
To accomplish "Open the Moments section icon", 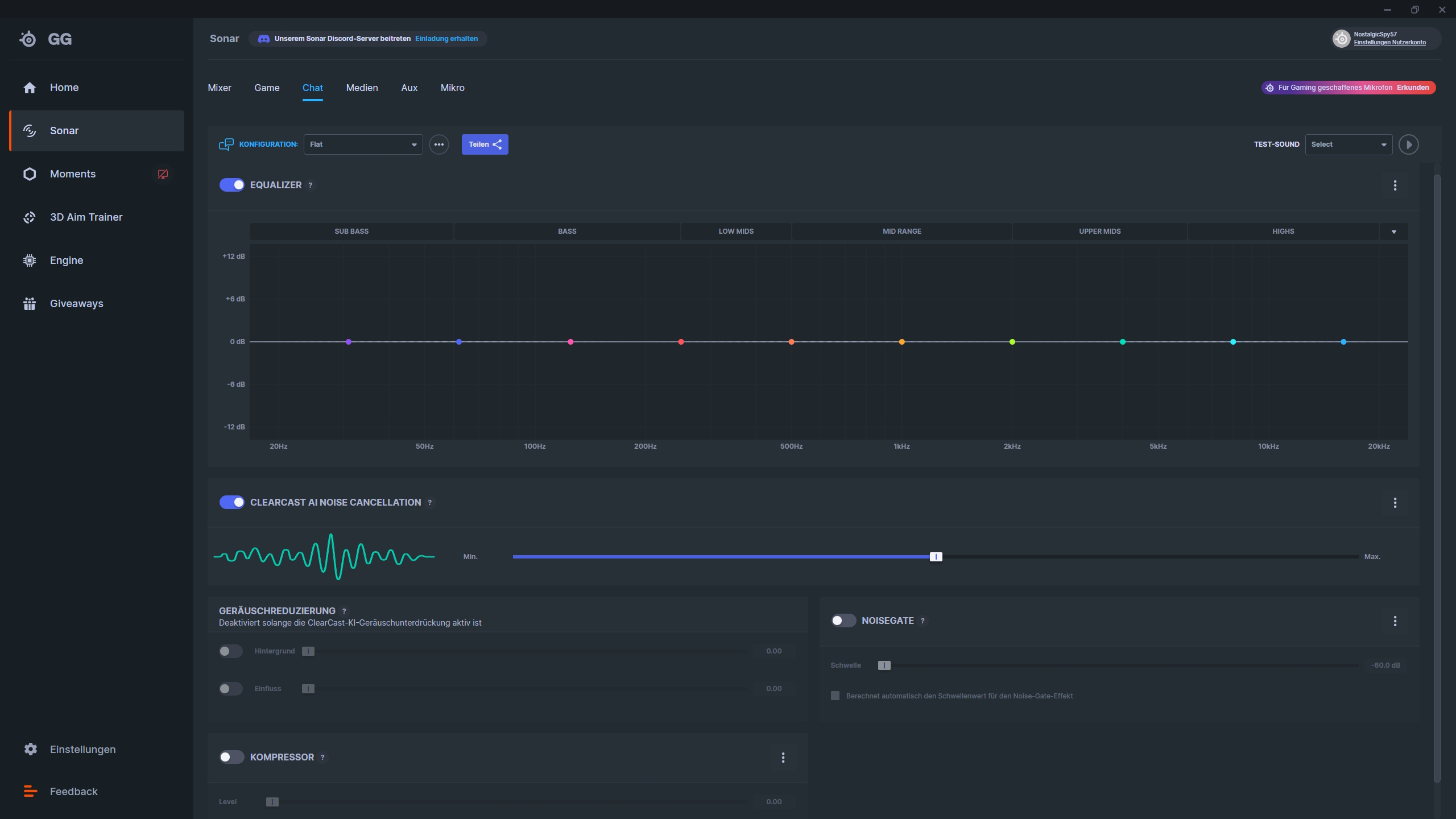I will [x=30, y=174].
